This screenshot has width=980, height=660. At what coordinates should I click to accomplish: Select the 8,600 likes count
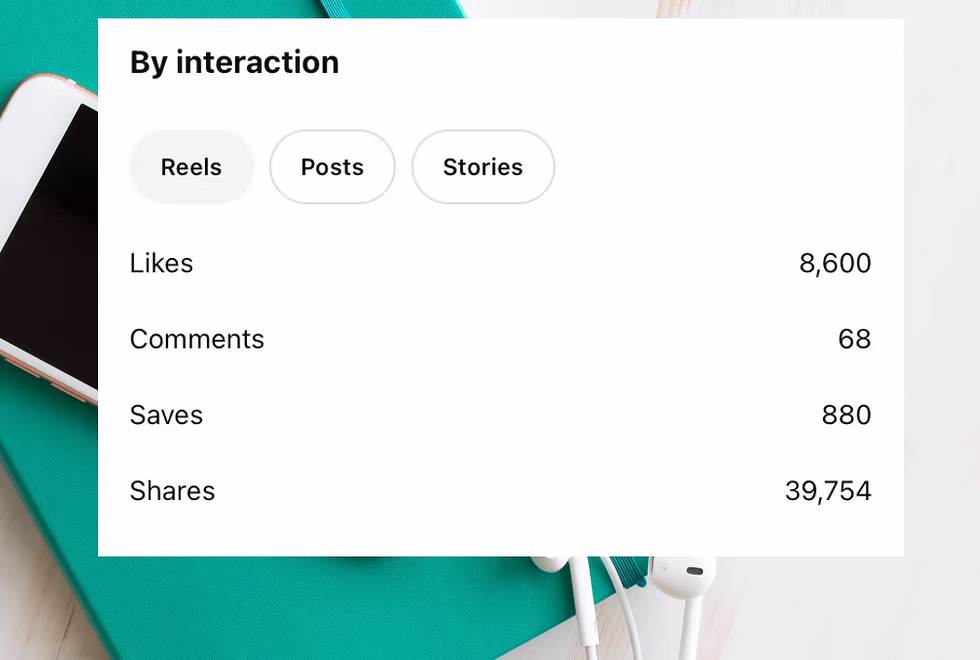(835, 263)
